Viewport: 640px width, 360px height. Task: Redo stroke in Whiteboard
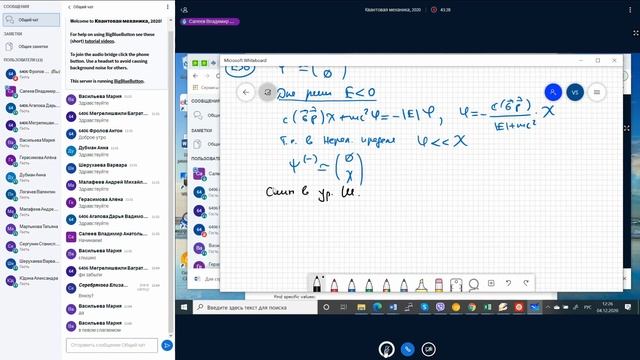click(x=526, y=283)
